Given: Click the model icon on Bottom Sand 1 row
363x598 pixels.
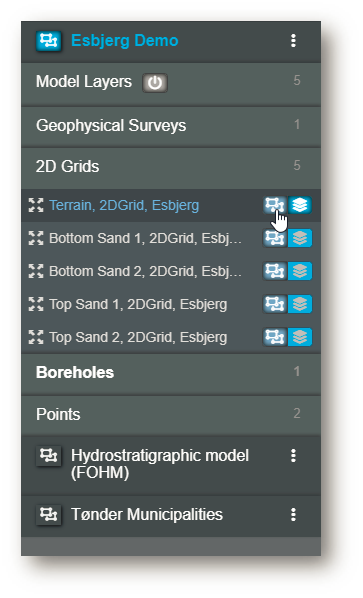Looking at the screenshot, I should point(275,238).
